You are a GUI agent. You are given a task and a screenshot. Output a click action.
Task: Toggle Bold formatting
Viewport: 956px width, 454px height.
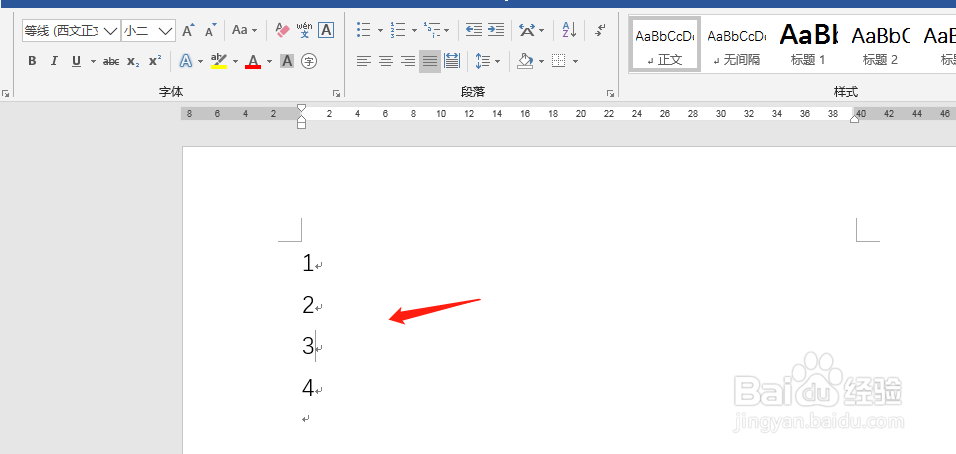click(32, 61)
